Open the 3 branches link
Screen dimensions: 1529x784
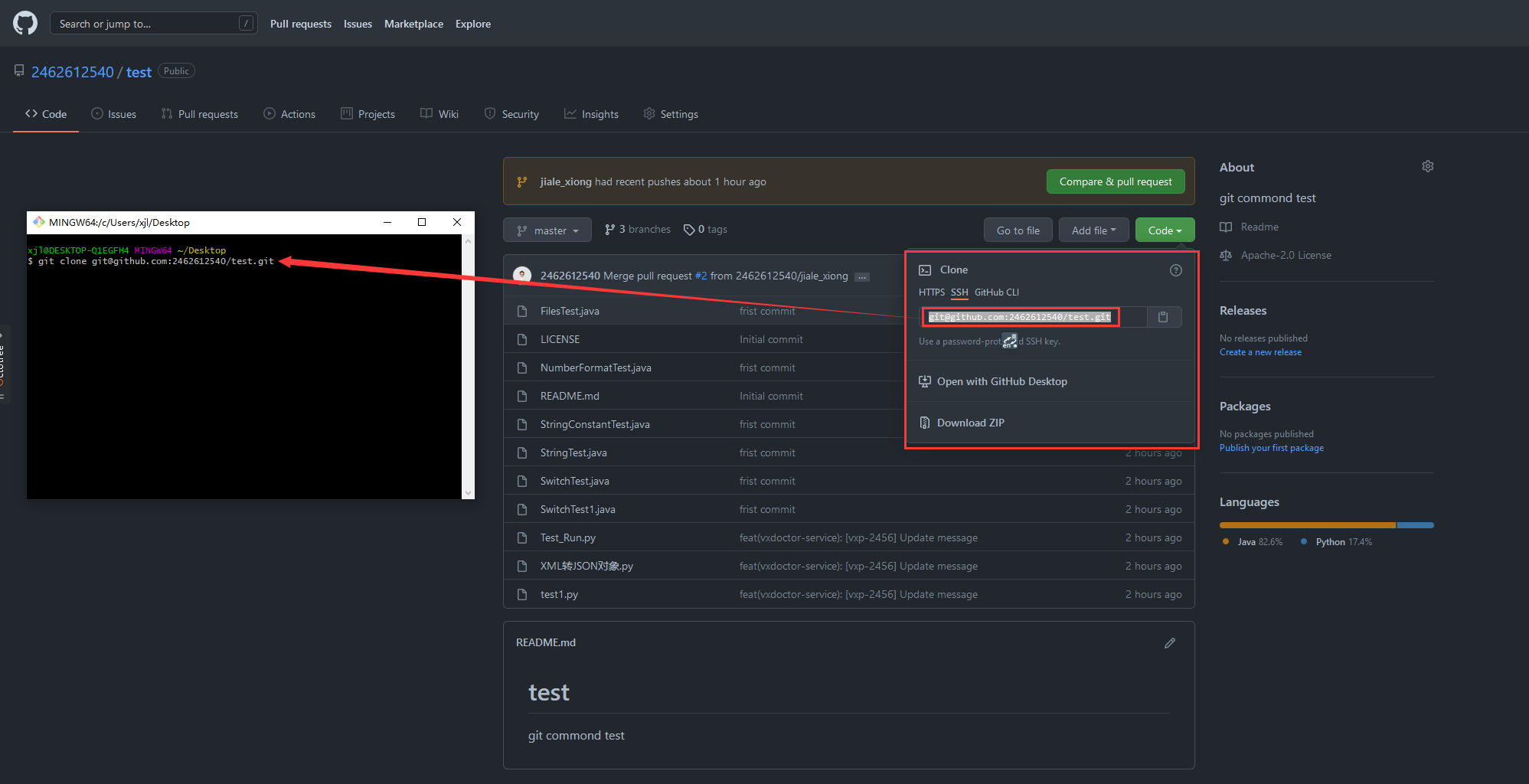(638, 230)
